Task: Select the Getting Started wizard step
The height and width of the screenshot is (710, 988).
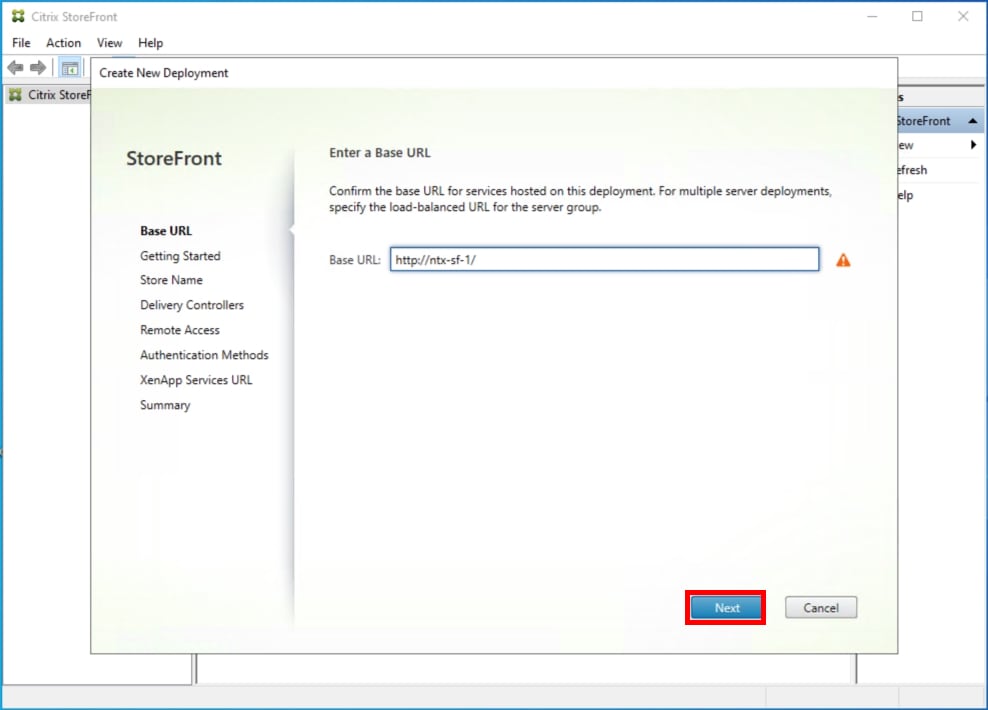Action: 180,256
